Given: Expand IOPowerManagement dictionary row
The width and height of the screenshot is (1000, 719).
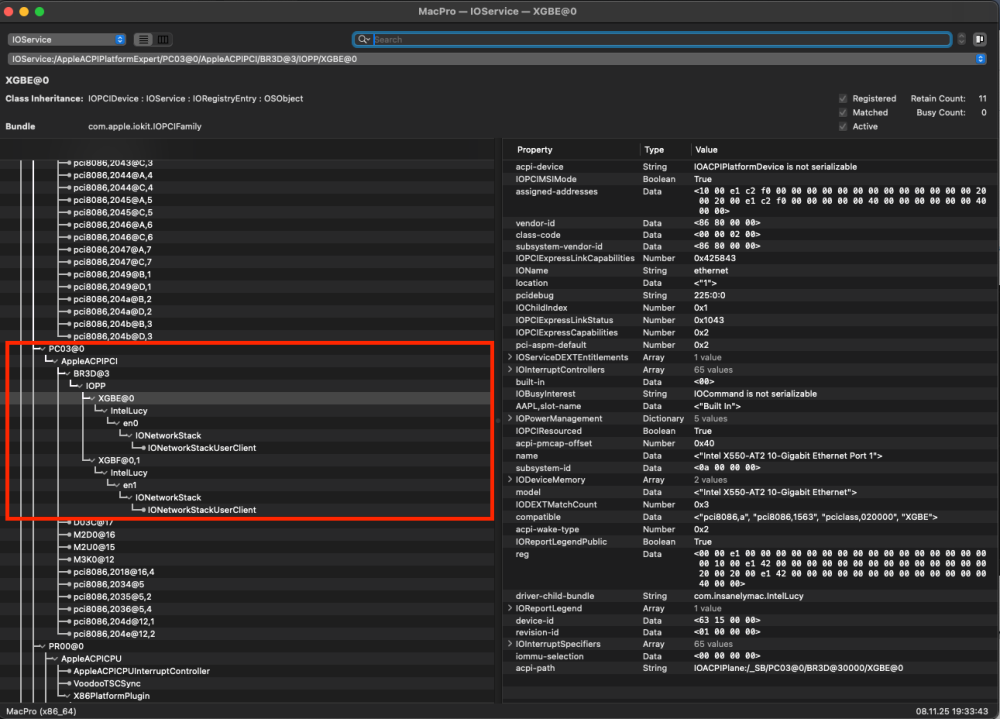Looking at the screenshot, I should click(x=510, y=419).
